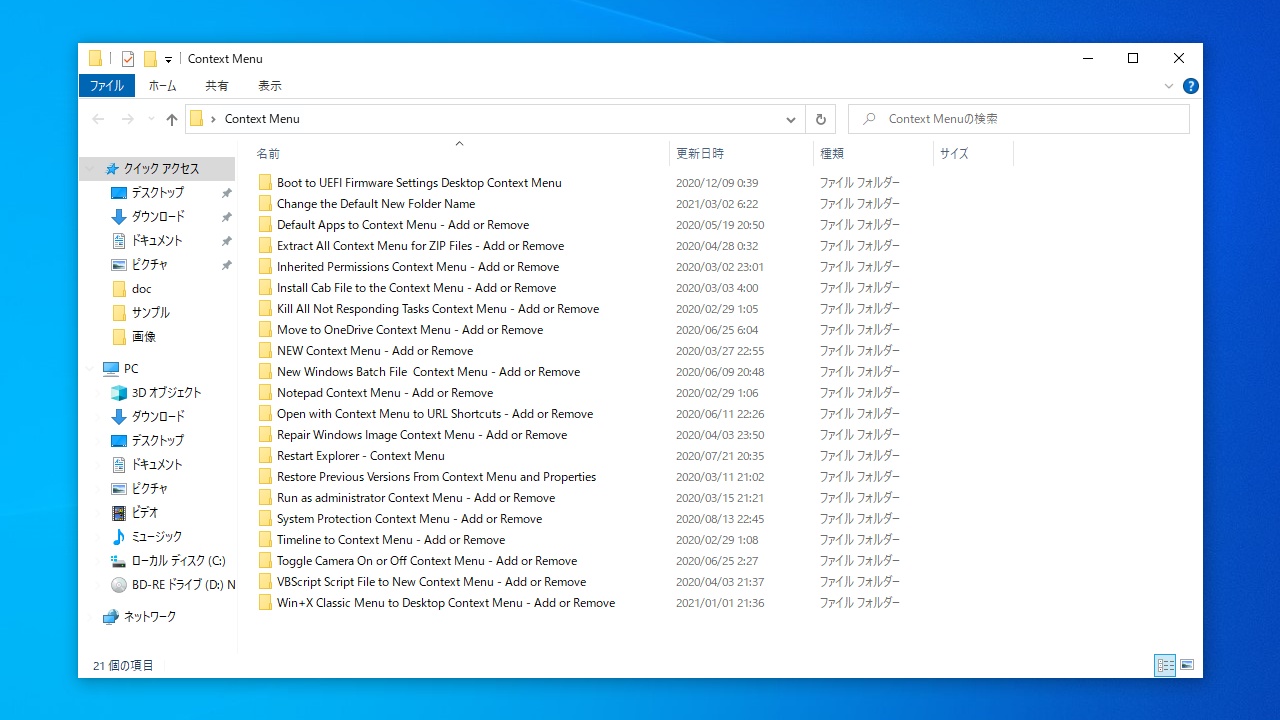Image resolution: width=1280 pixels, height=720 pixels.
Task: Click folder icon of Restart Explorer
Action: [x=265, y=456]
